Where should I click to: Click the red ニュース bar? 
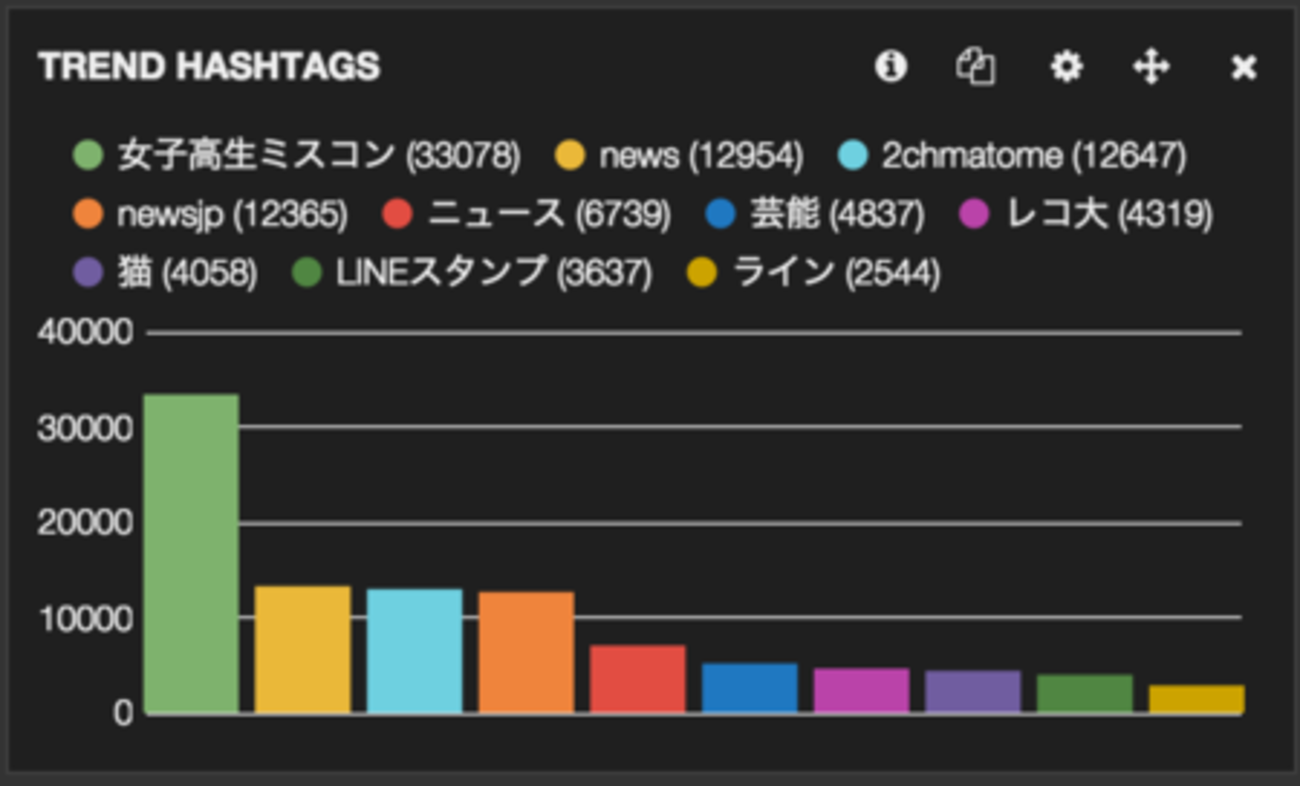click(x=637, y=679)
